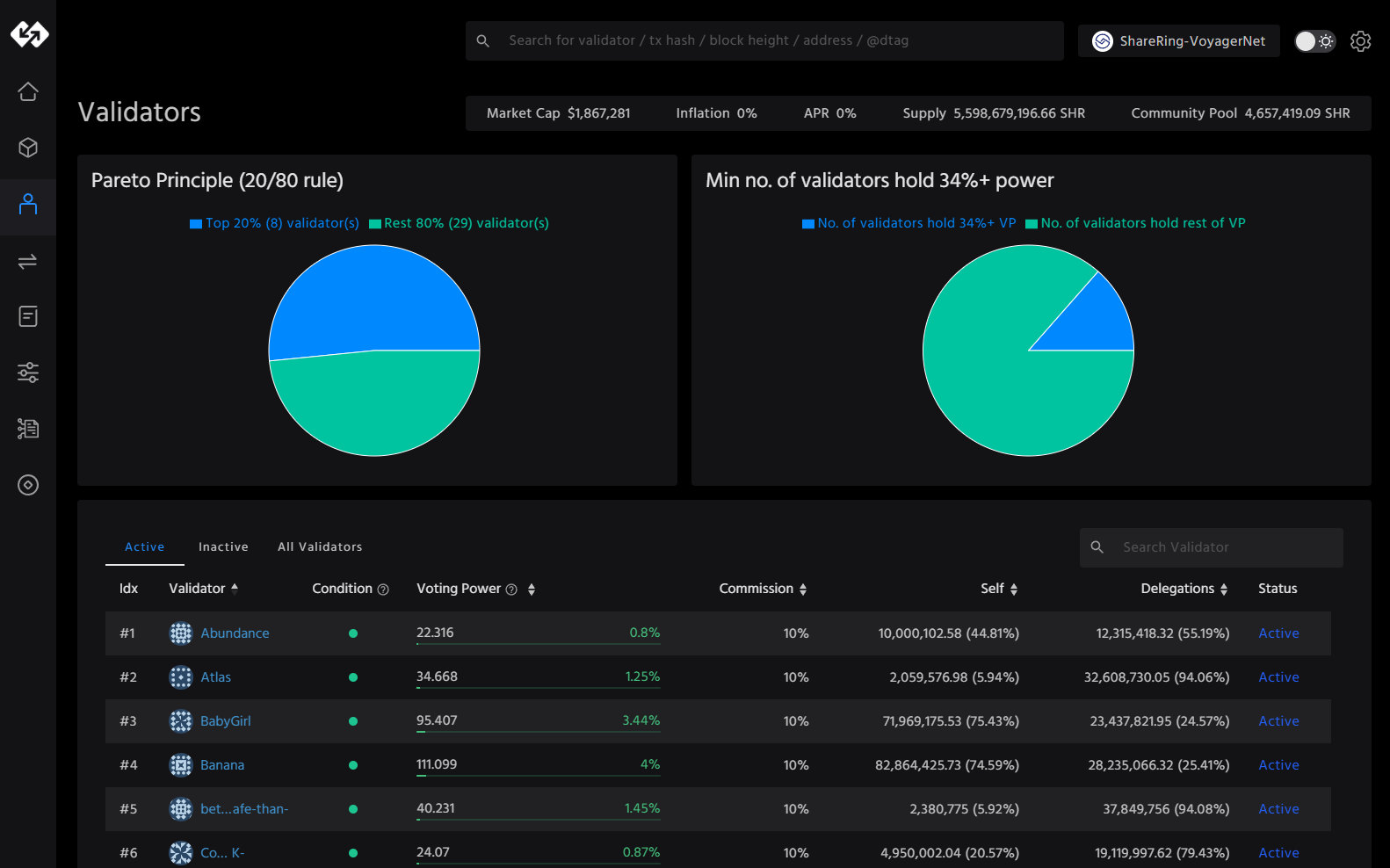Image resolution: width=1390 pixels, height=868 pixels.
Task: Select the Validators person icon
Action: coord(28,204)
